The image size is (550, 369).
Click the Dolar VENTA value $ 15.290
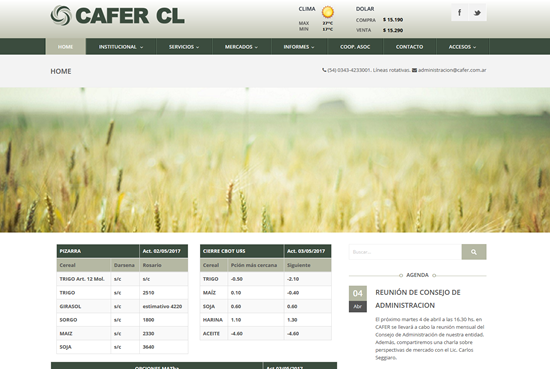393,30
